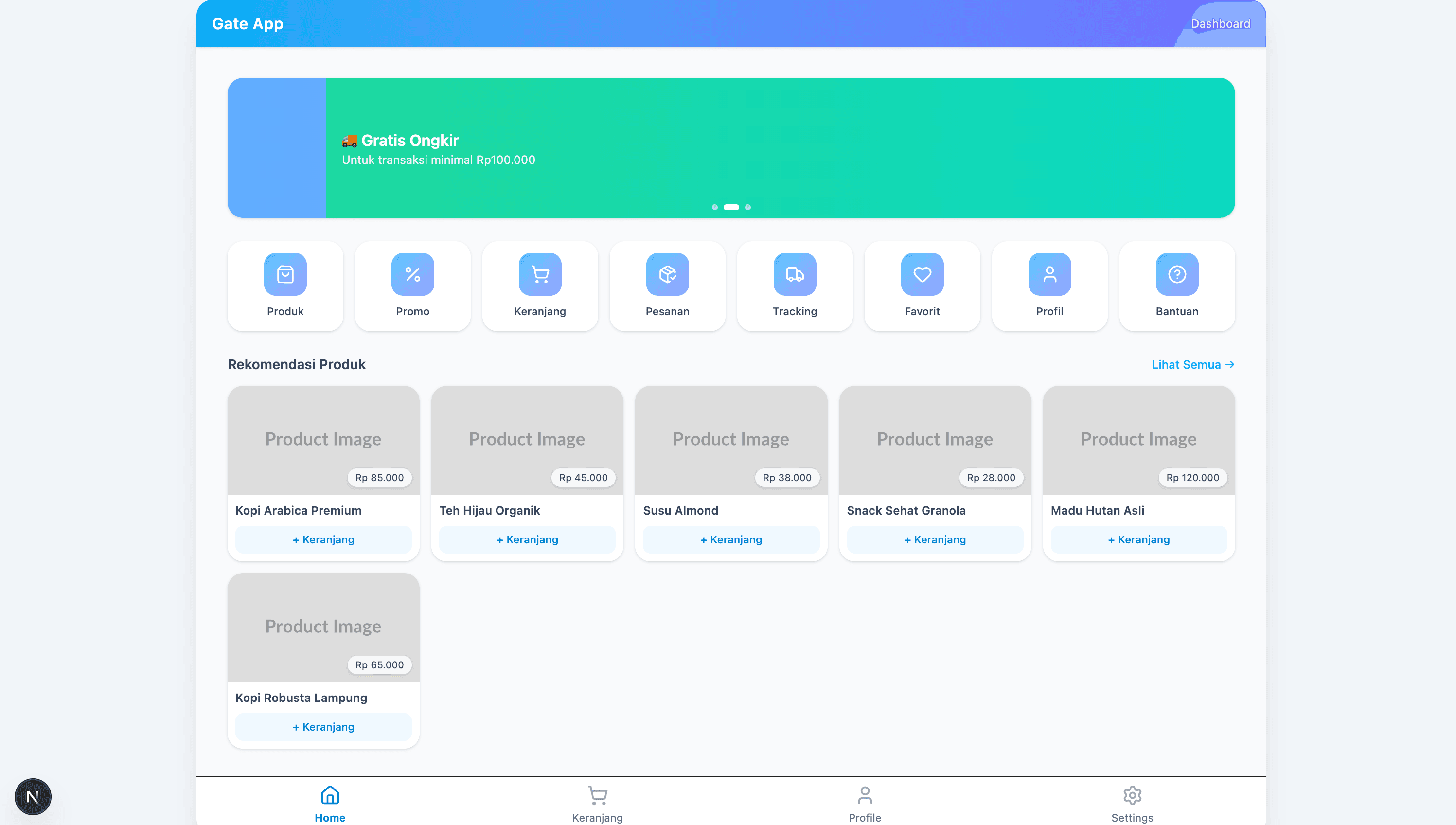Select the third carousel indicator dot
The width and height of the screenshot is (1456, 825).
point(748,207)
